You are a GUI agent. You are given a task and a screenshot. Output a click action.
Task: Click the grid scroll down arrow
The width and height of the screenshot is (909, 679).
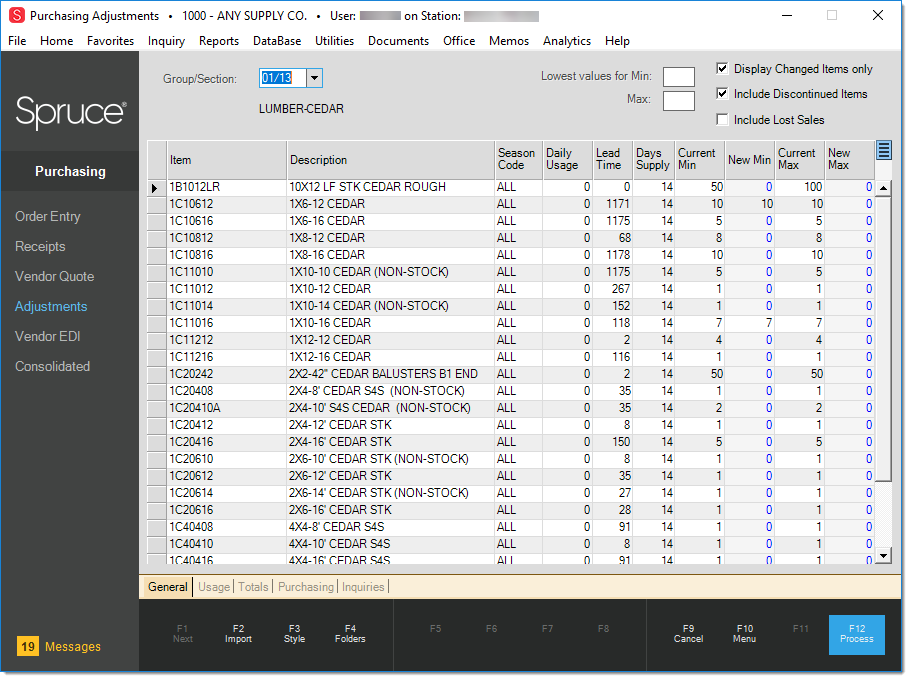(x=883, y=555)
